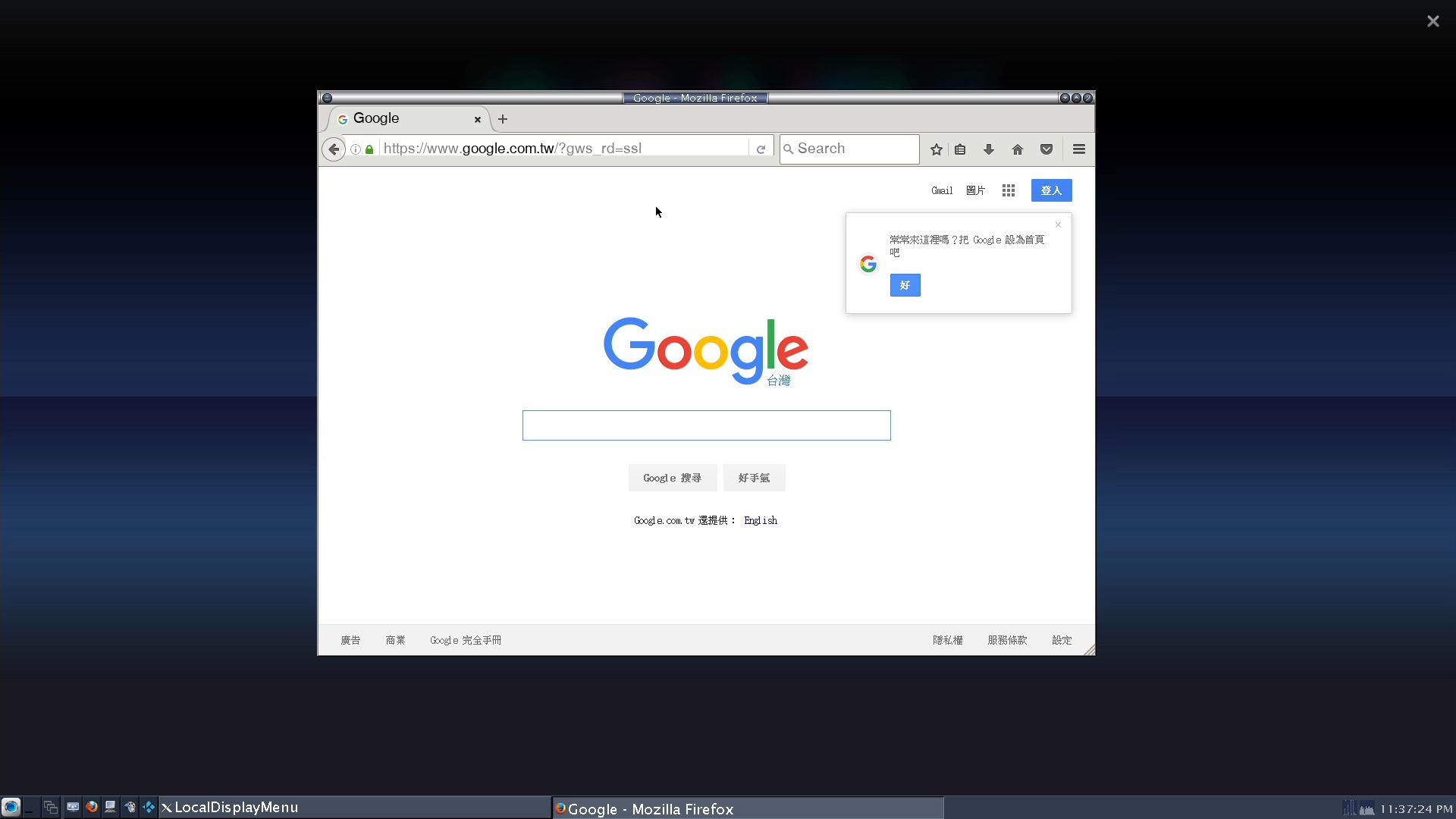1456x819 pixels.
Task: Open the 商業 footer link
Action: (x=395, y=640)
